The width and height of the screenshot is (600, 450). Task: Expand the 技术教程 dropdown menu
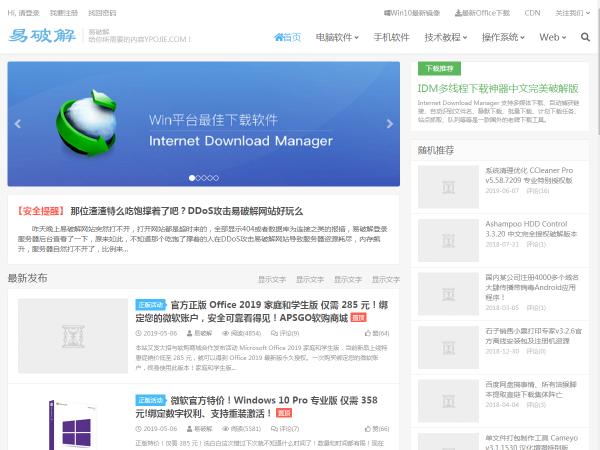click(446, 37)
